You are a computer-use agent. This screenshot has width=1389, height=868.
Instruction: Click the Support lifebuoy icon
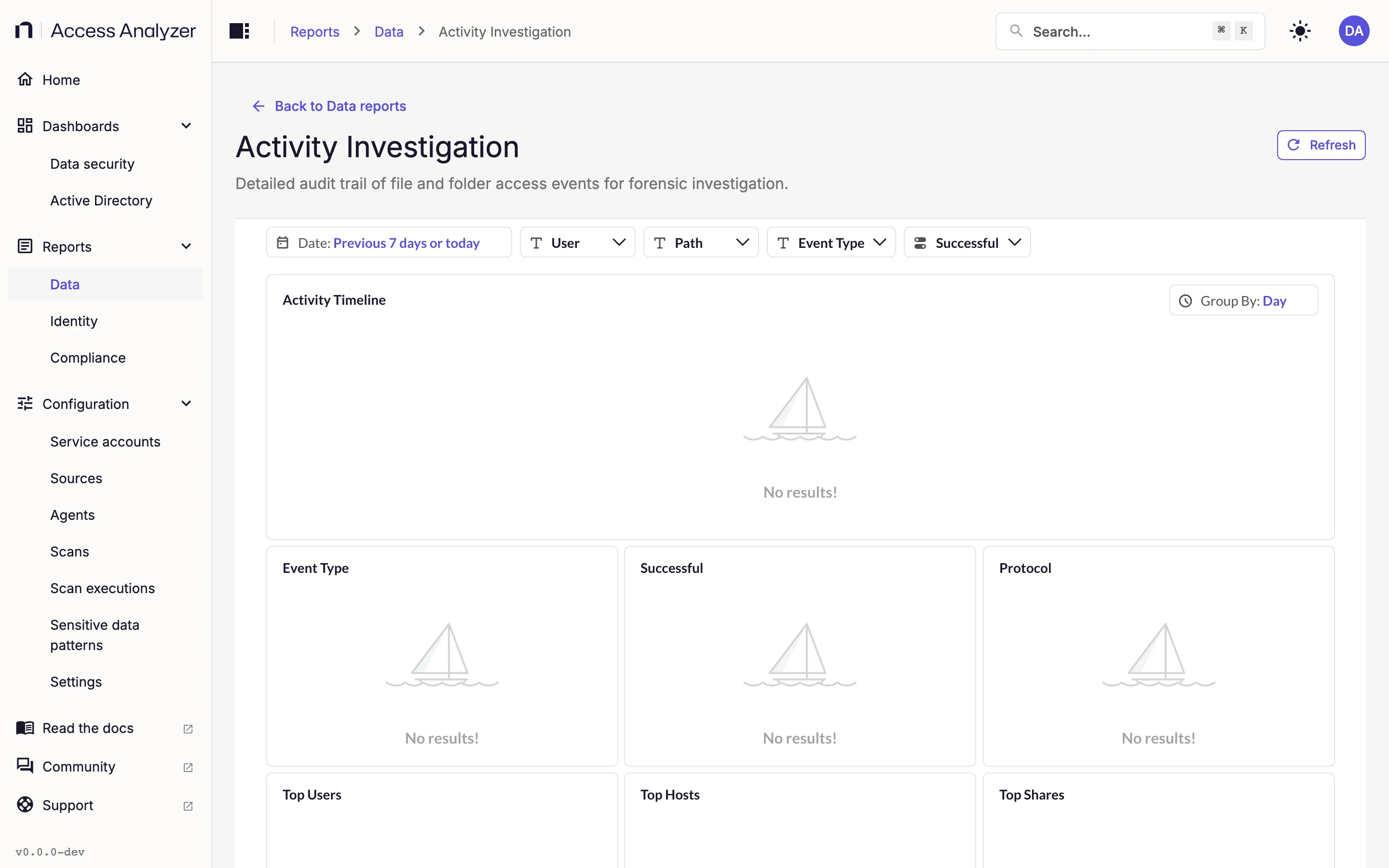(x=25, y=805)
